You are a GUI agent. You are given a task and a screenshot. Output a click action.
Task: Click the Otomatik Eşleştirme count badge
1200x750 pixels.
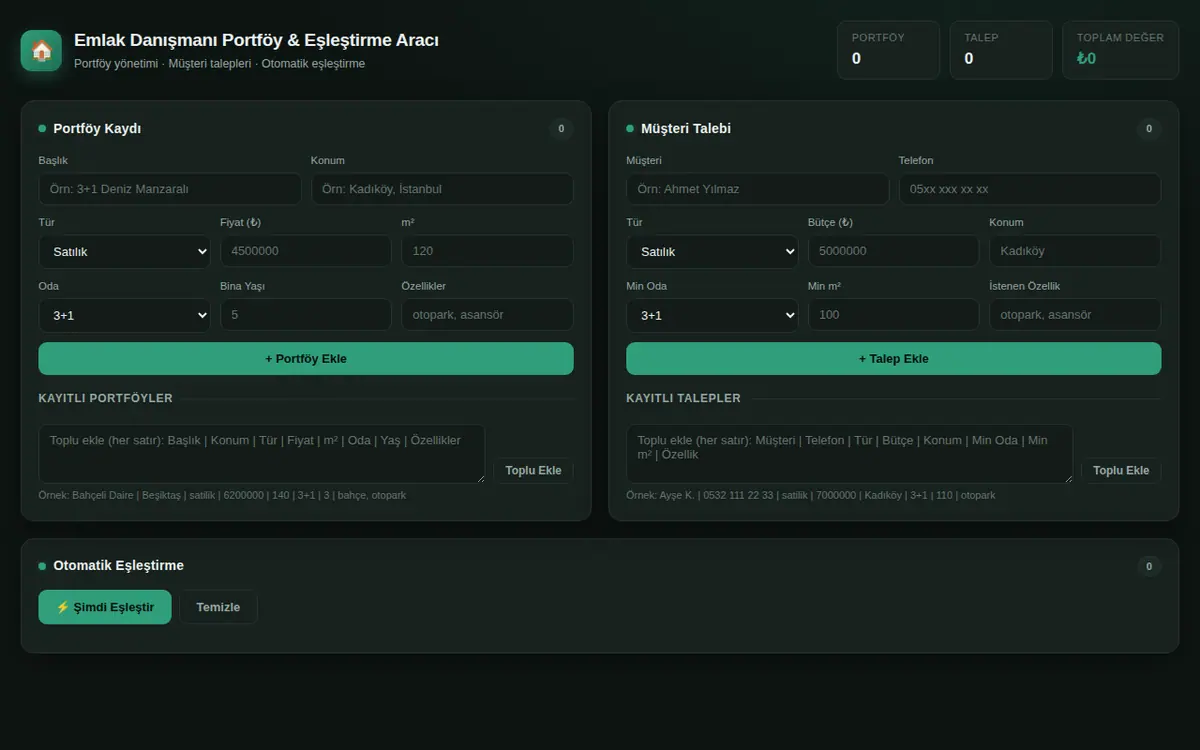pyautogui.click(x=1149, y=567)
